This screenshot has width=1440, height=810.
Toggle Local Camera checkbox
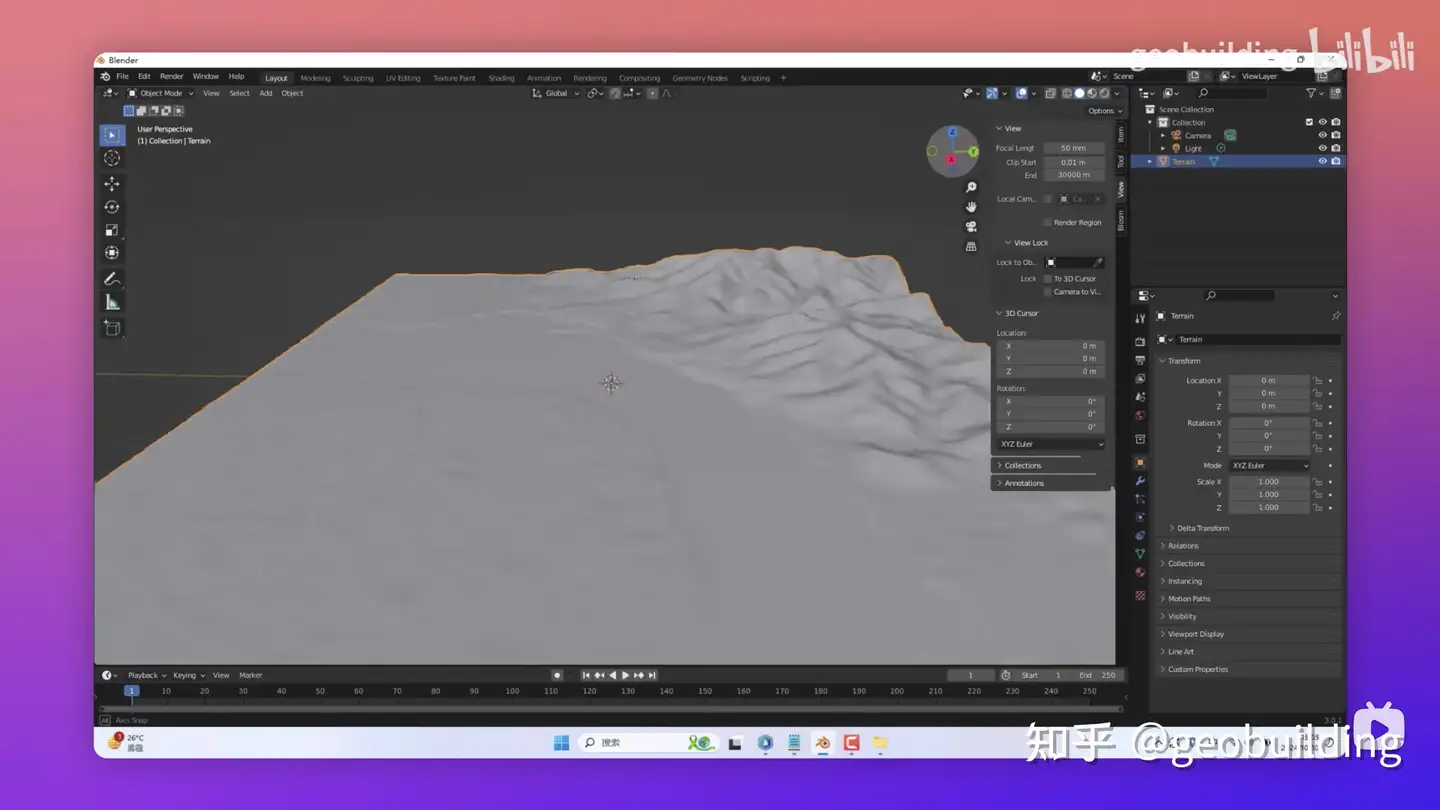(x=1047, y=199)
